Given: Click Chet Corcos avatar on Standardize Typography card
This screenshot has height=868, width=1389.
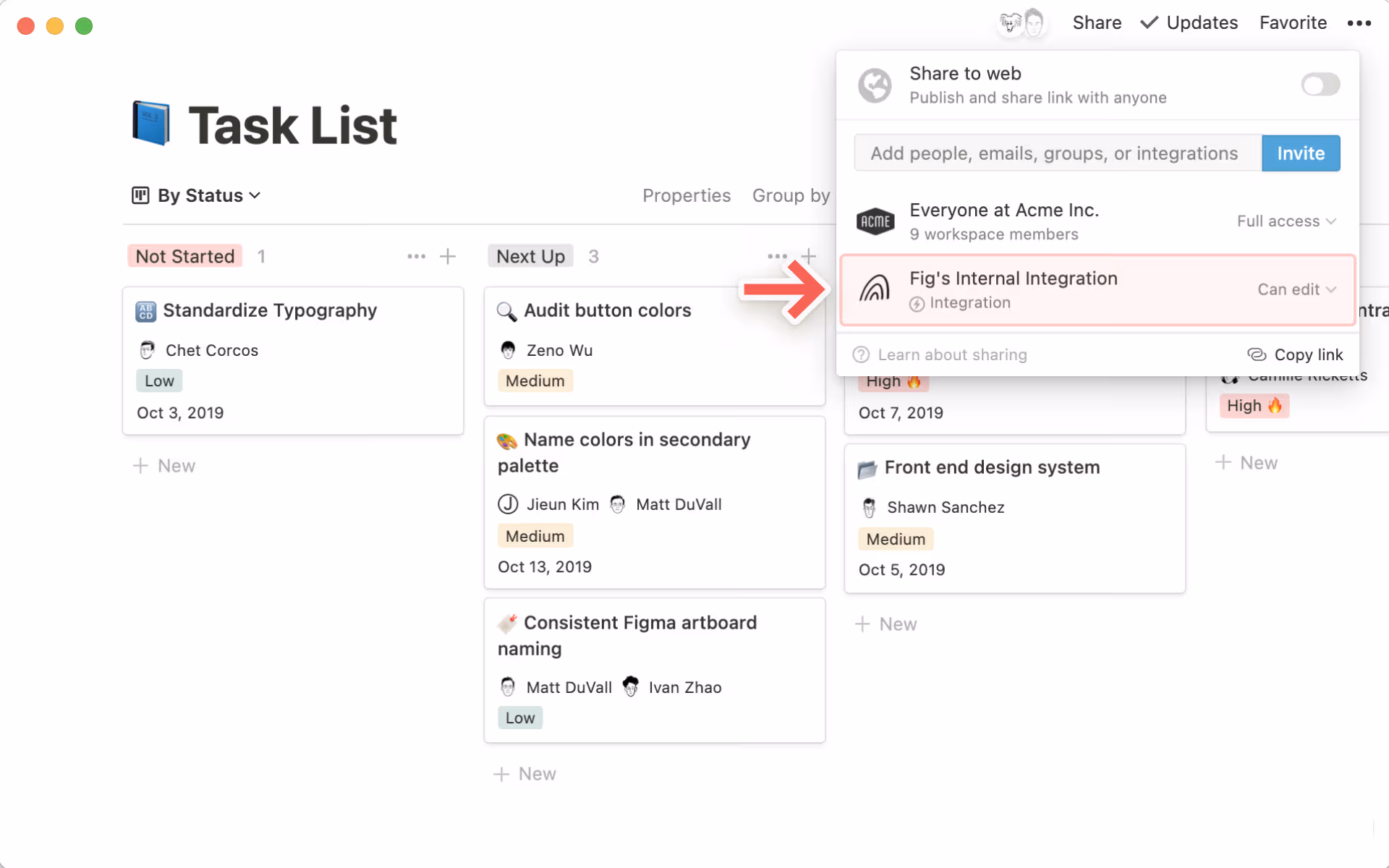Looking at the screenshot, I should (147, 349).
